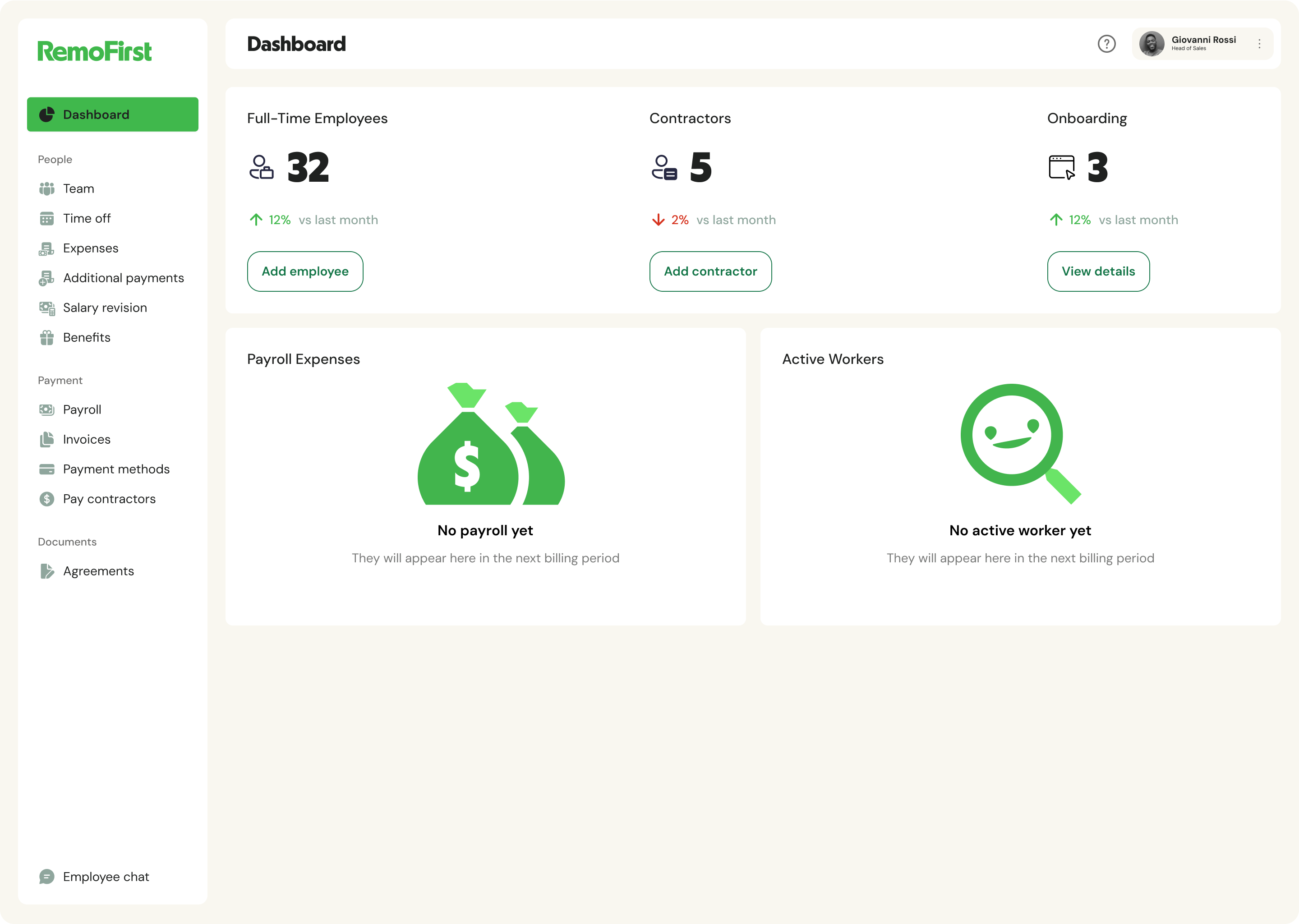Navigate to Invoices
The image size is (1299, 924).
(x=87, y=439)
